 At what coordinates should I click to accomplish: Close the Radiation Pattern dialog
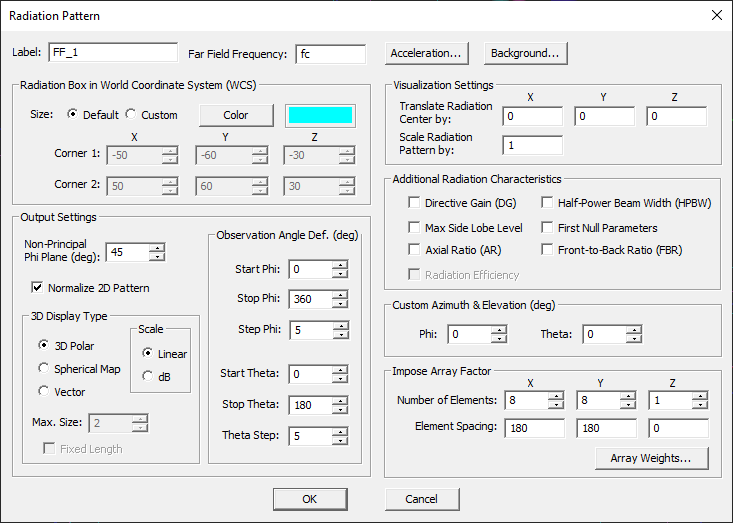pos(715,16)
